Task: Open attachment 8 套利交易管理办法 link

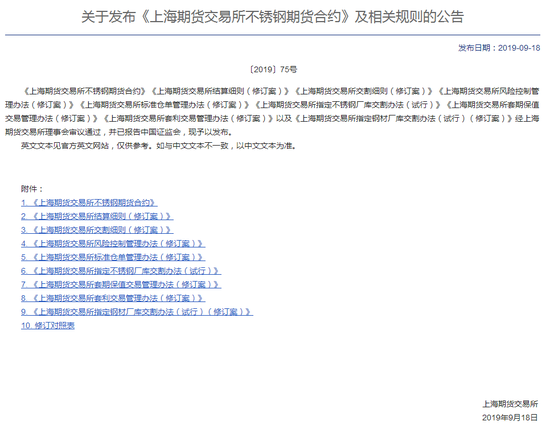Action: coord(113,298)
